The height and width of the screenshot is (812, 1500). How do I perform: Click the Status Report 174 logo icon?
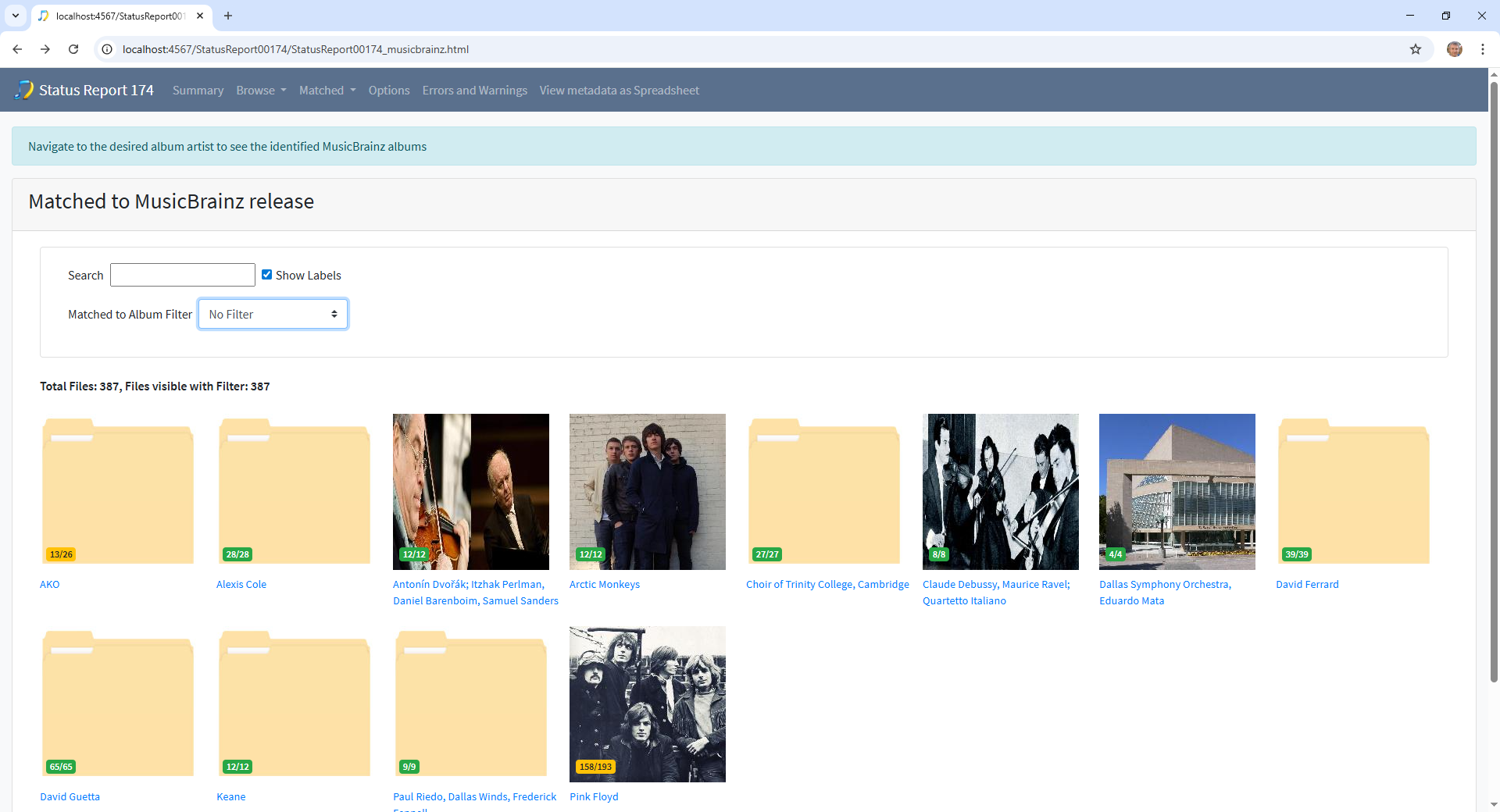click(x=24, y=90)
